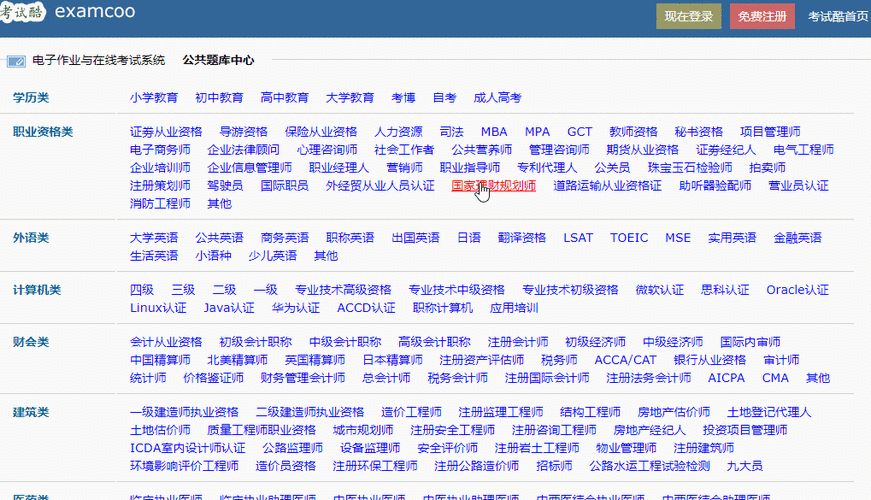Viewport: 871px width, 500px height.
Task: Select the 成人高考 link
Action: 497,98
